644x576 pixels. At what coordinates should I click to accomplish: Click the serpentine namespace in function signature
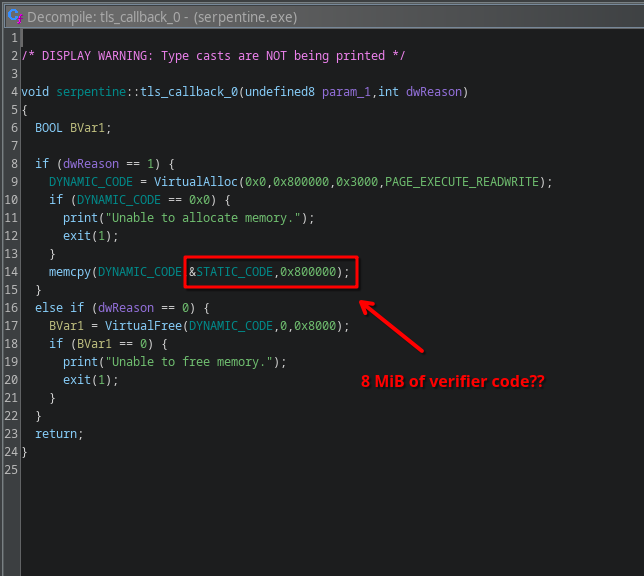[91, 92]
